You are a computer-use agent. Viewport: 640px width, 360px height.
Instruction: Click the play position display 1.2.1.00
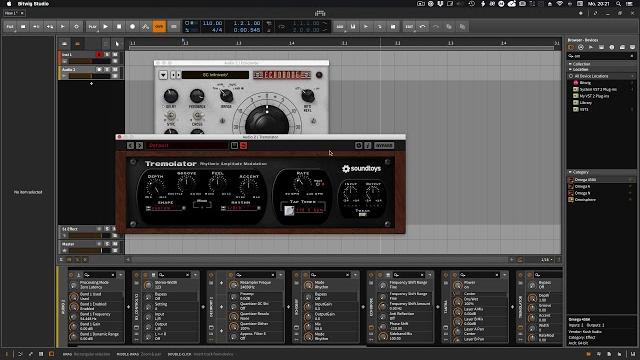(247, 23)
